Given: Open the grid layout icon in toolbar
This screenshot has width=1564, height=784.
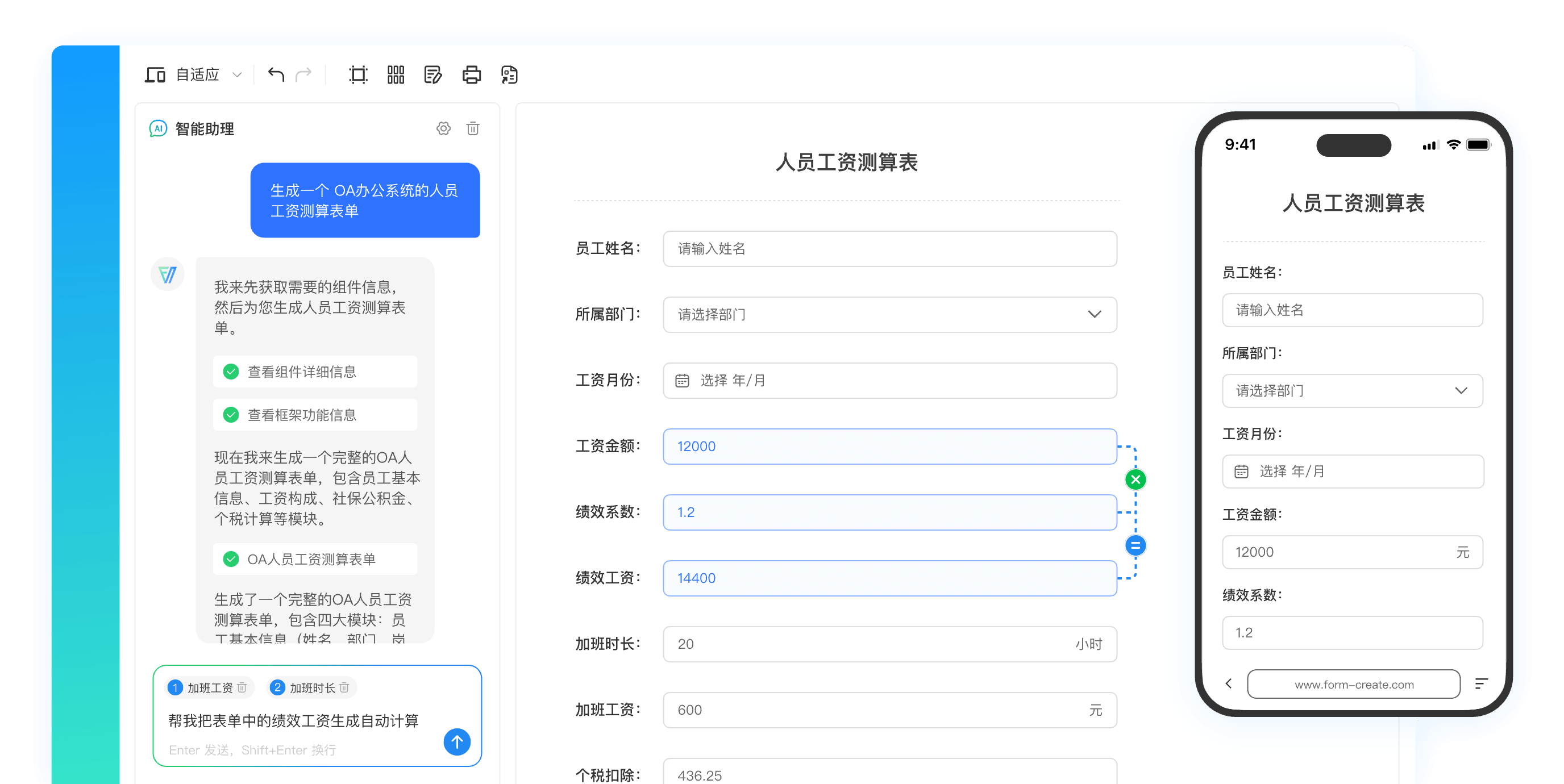Looking at the screenshot, I should click(396, 74).
